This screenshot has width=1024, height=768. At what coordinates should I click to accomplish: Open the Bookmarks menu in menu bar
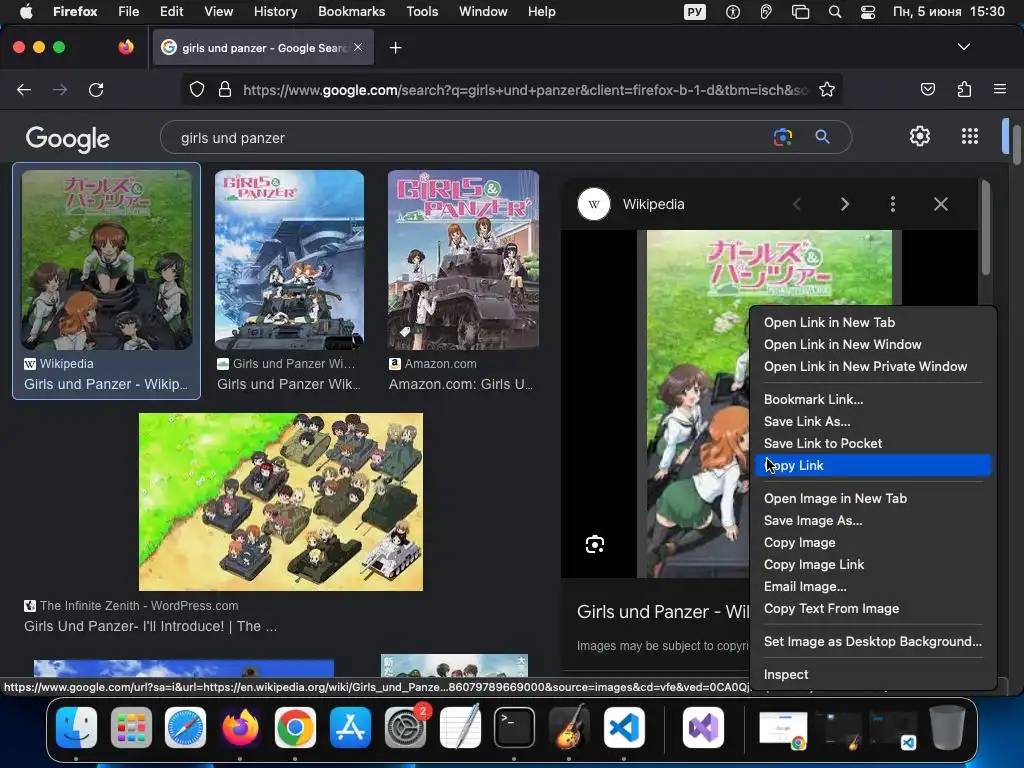[x=351, y=11]
